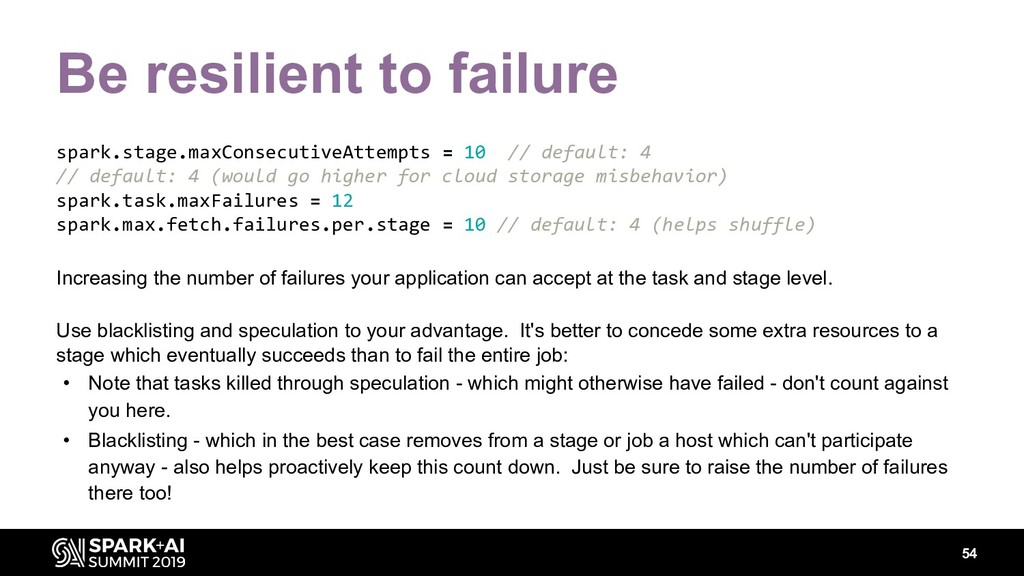Click the sentence starting "Increasing the number"

point(445,278)
